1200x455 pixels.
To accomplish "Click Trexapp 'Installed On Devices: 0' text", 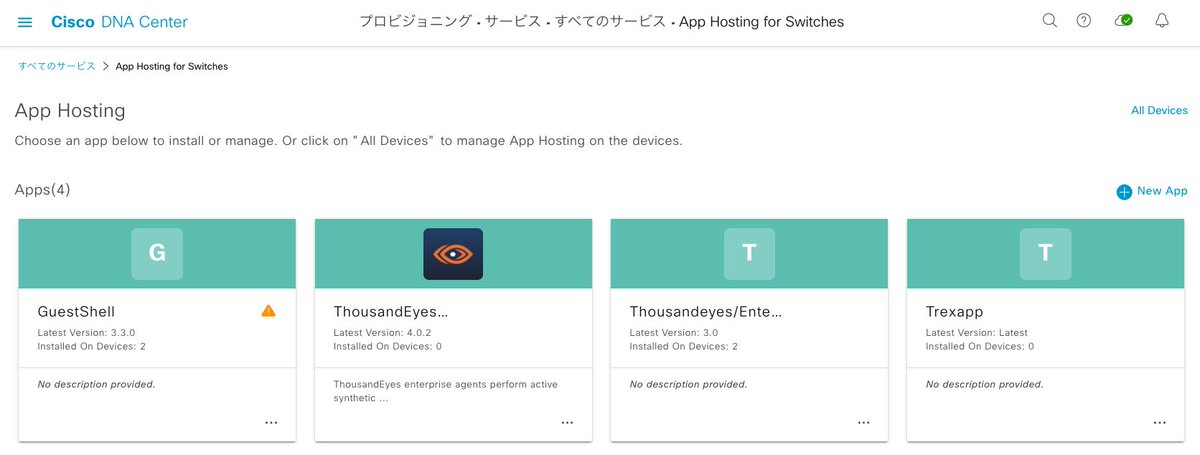I will pos(979,346).
